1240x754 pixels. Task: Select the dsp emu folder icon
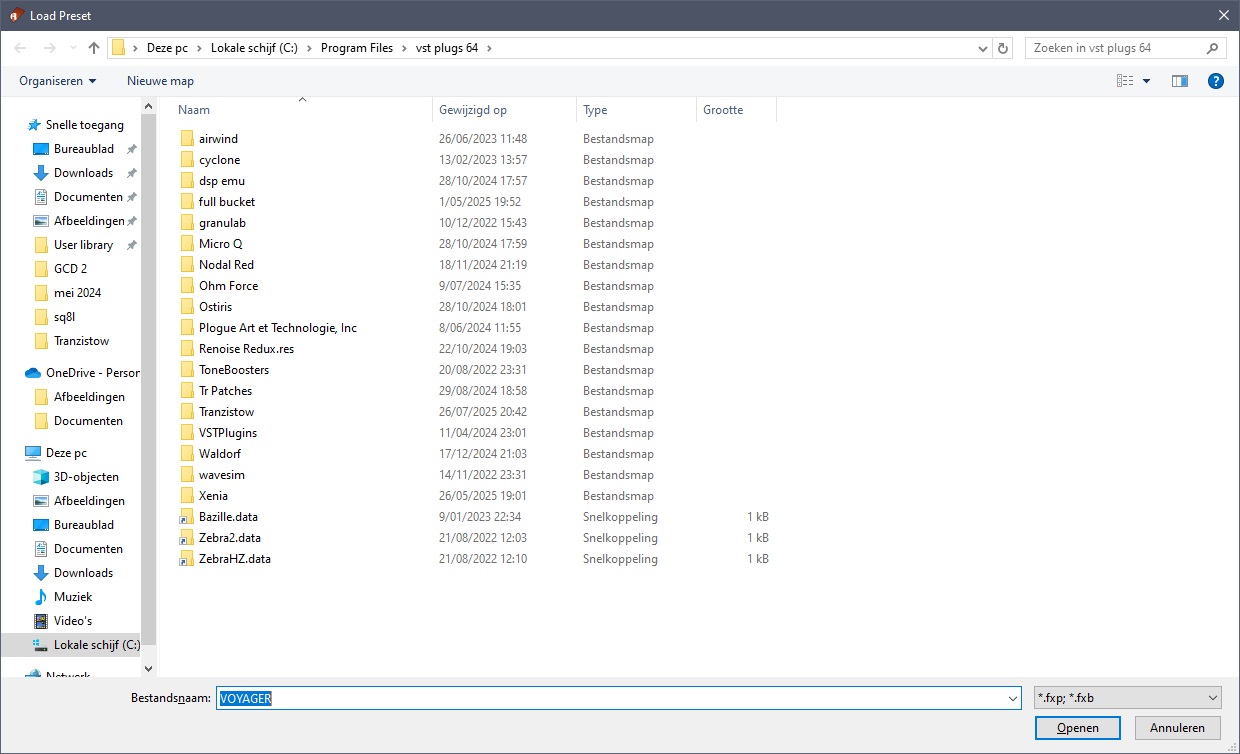tap(187, 181)
